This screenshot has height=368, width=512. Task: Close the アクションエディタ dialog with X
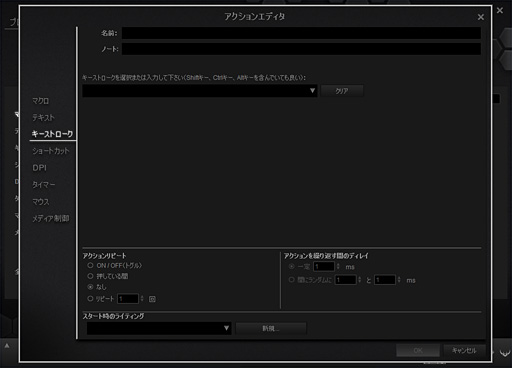480,17
